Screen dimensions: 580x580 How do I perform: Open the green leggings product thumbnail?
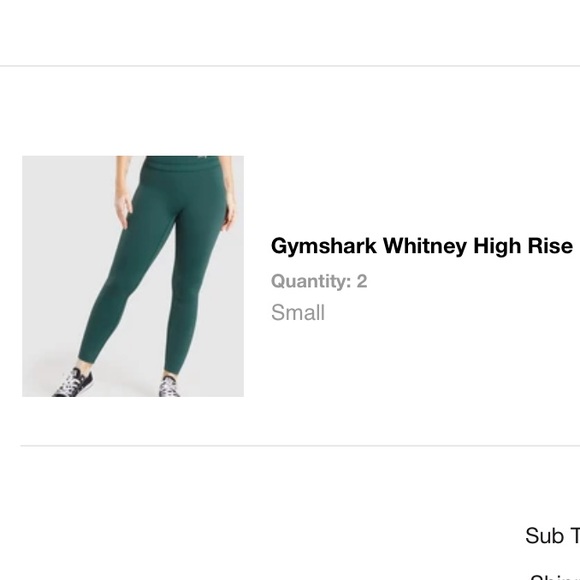(133, 276)
